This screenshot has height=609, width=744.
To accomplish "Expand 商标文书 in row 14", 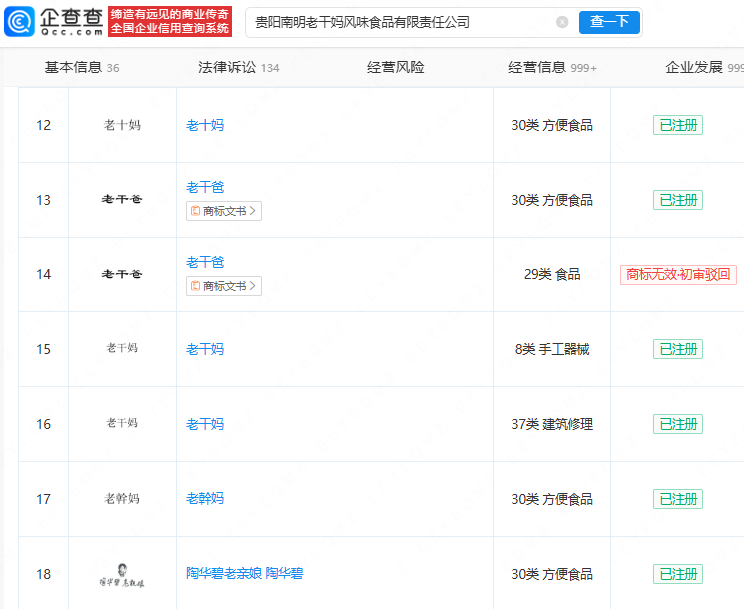I will [224, 286].
